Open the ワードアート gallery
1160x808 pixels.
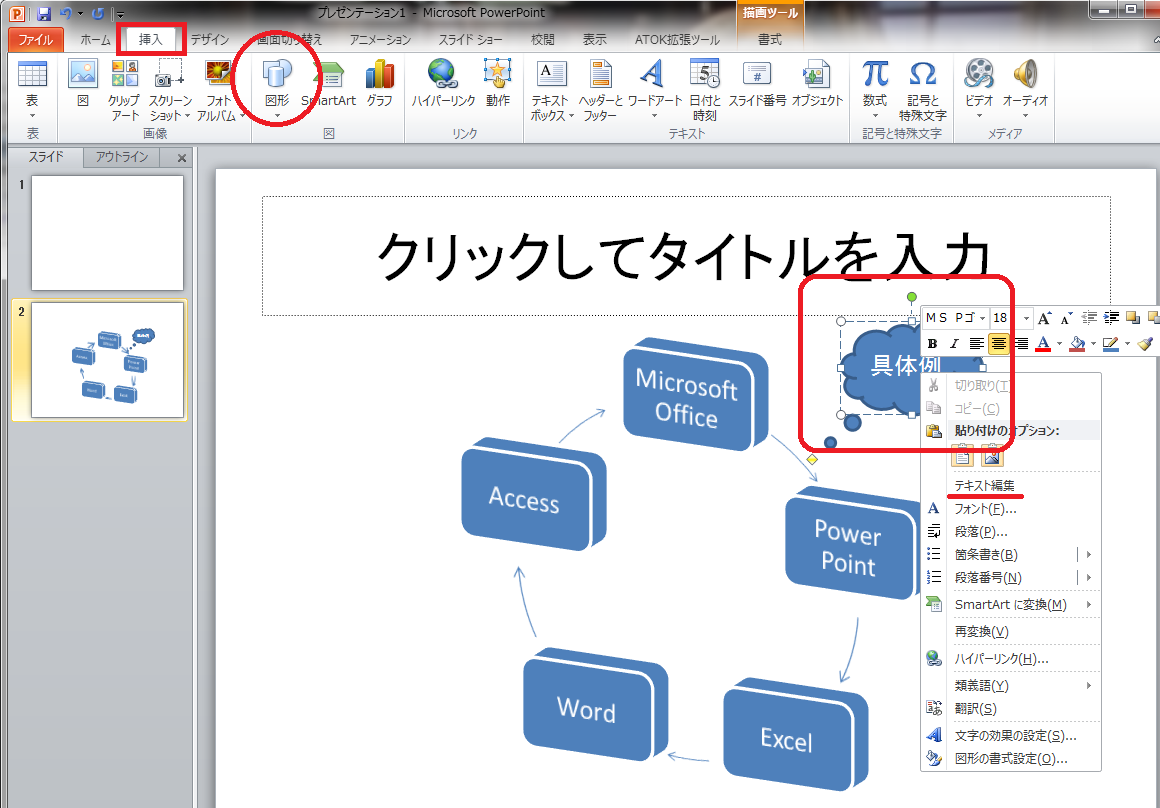coord(655,88)
